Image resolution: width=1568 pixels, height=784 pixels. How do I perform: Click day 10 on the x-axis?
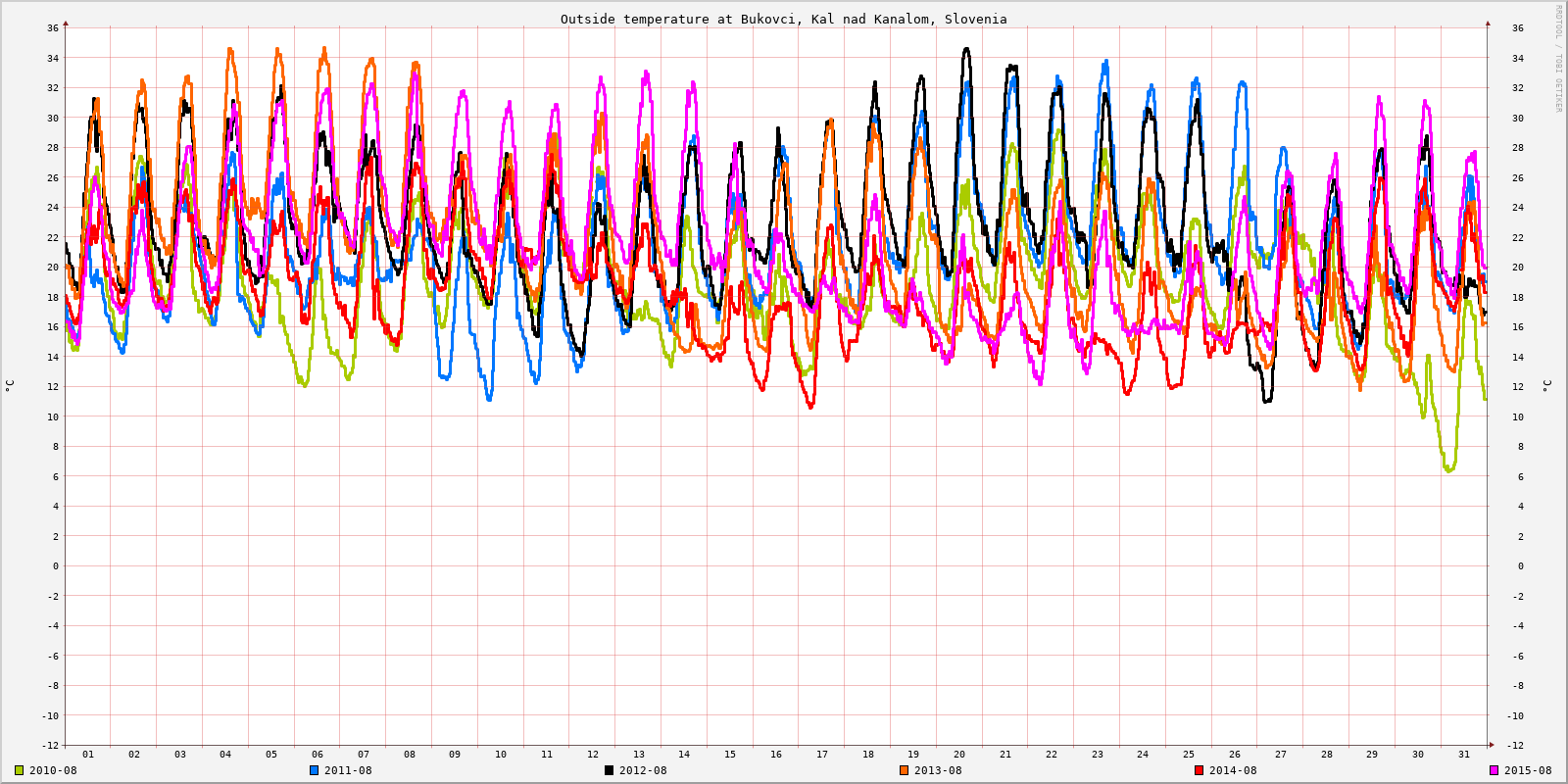501,754
